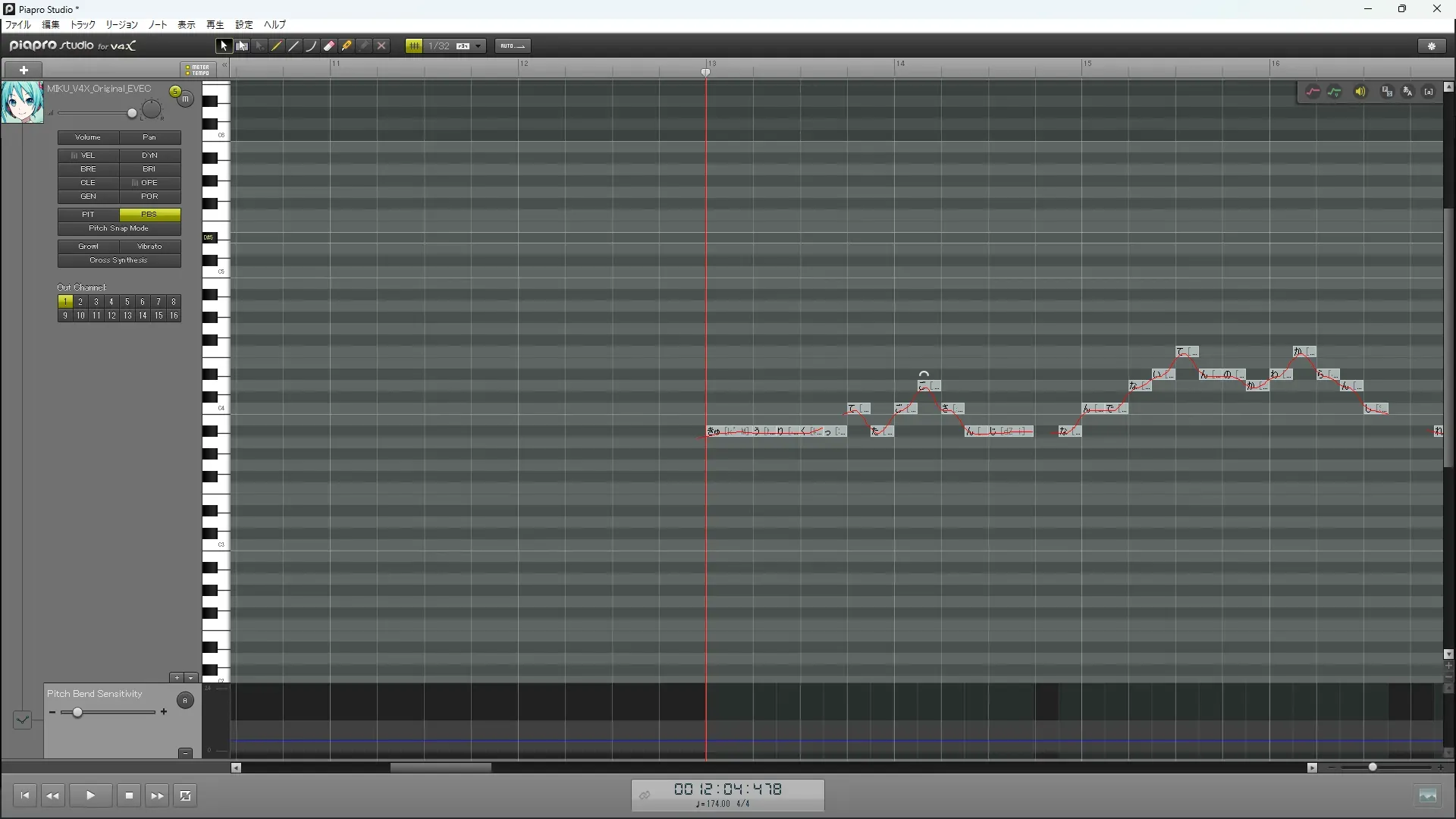Click the Pitch Snap Mode button

coord(119,228)
